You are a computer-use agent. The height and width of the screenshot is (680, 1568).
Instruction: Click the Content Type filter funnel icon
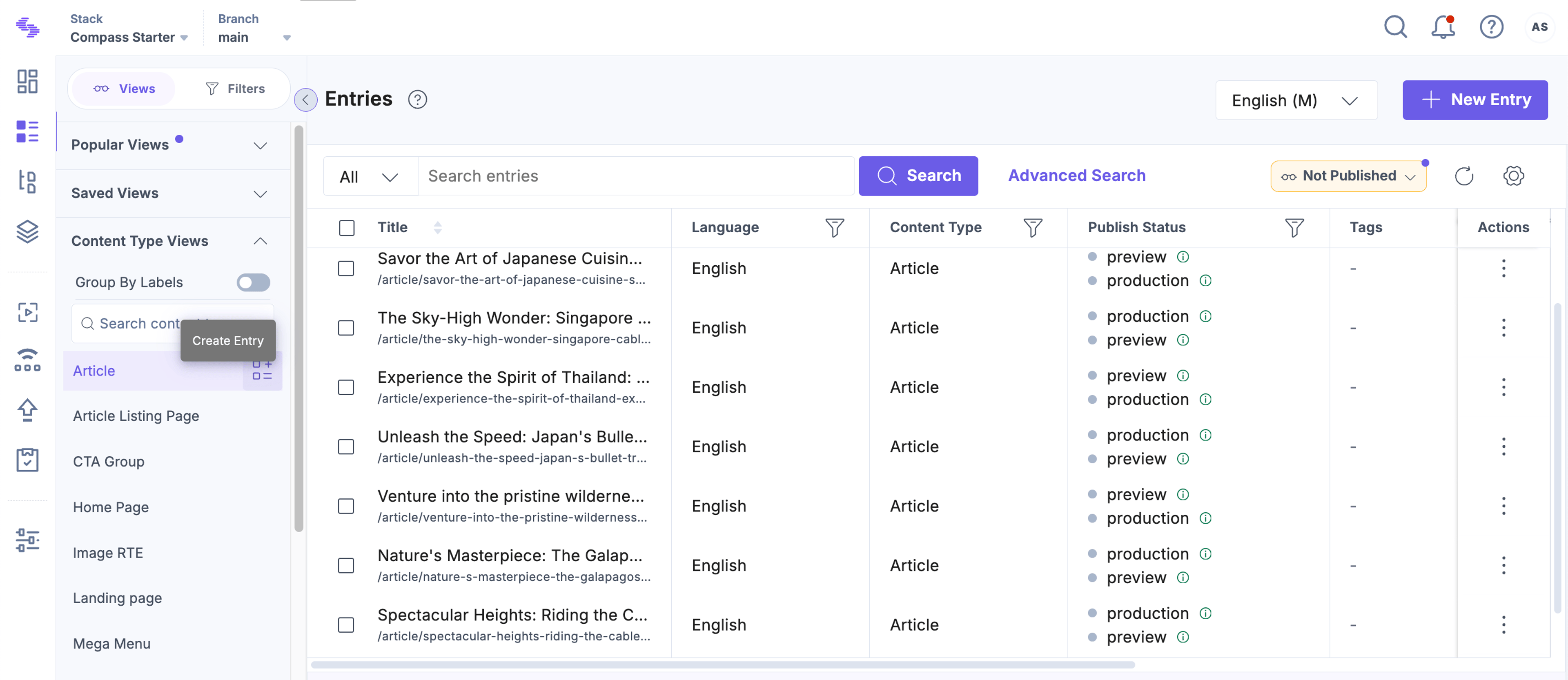coord(1032,228)
